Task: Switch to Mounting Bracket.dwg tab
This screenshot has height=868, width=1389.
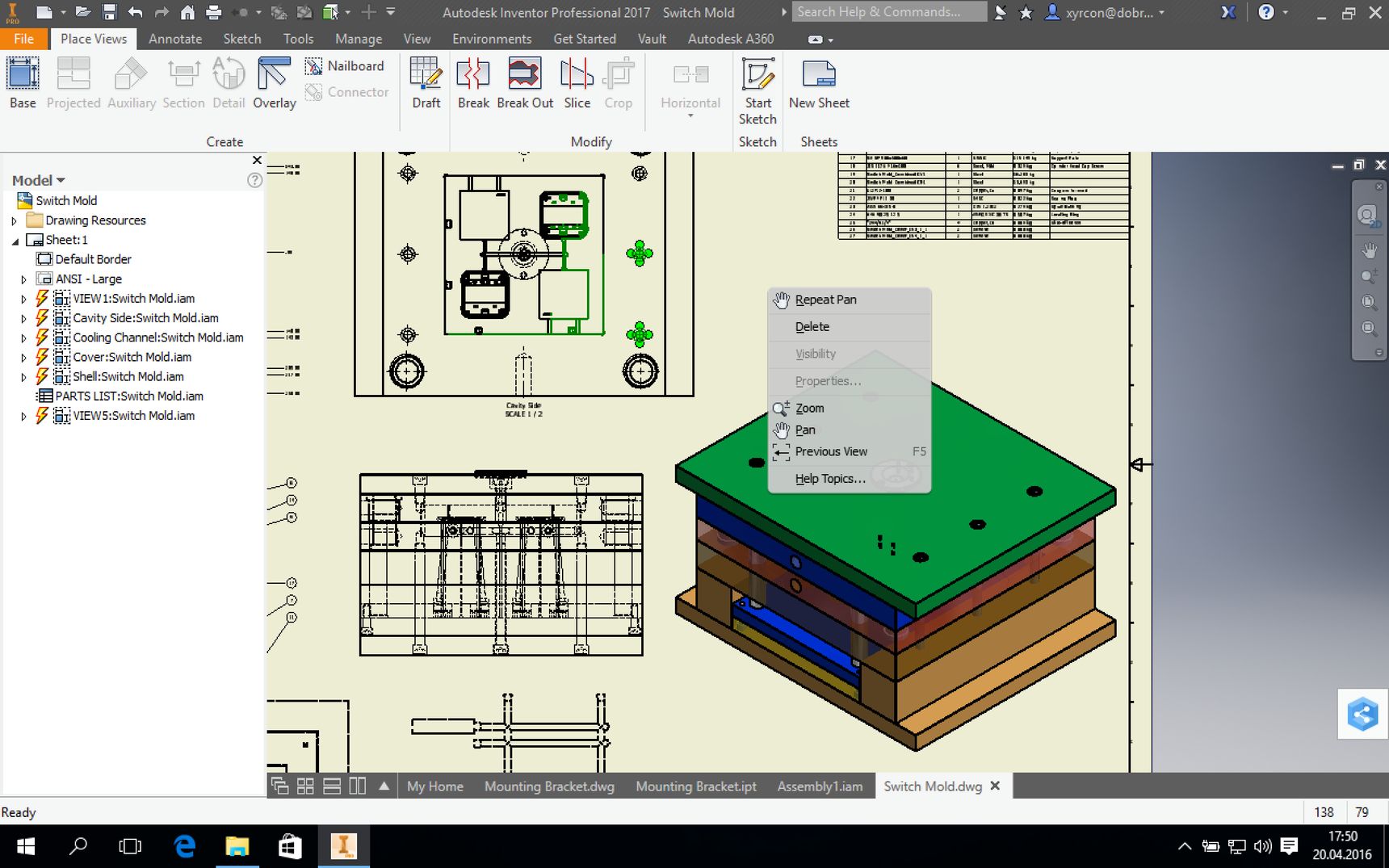Action: (549, 786)
